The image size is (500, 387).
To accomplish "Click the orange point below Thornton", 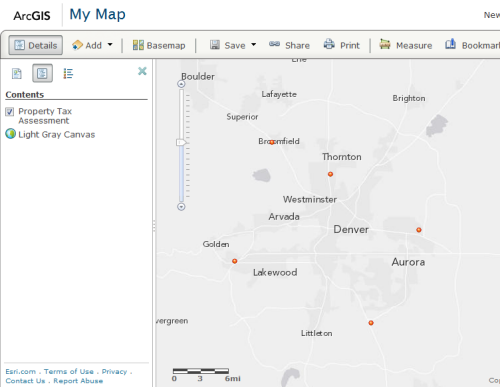I will coord(330,174).
